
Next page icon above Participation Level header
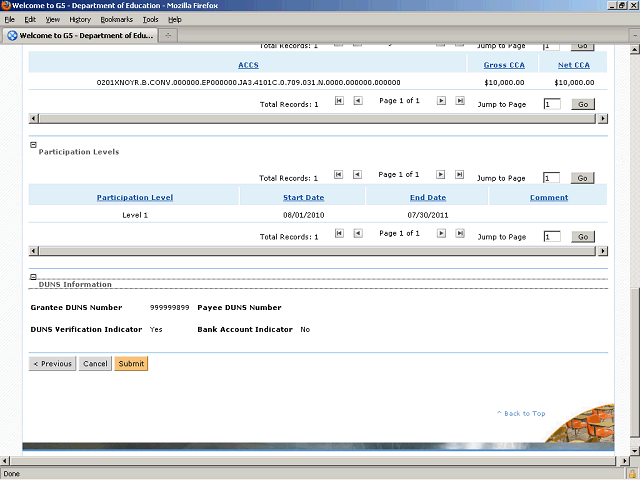coord(440,175)
